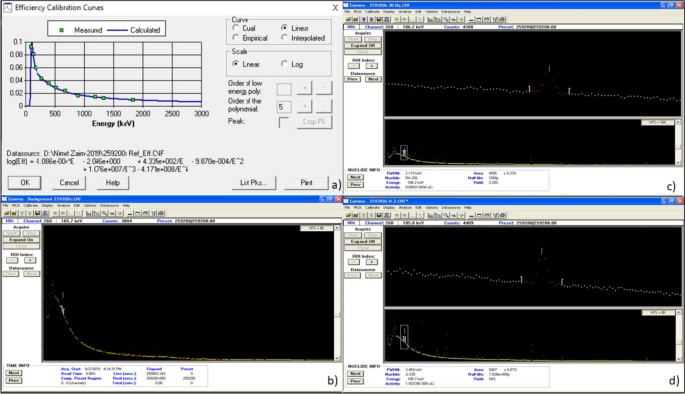
Task: Click the 'Measured' legend entry
Action: coord(81,30)
